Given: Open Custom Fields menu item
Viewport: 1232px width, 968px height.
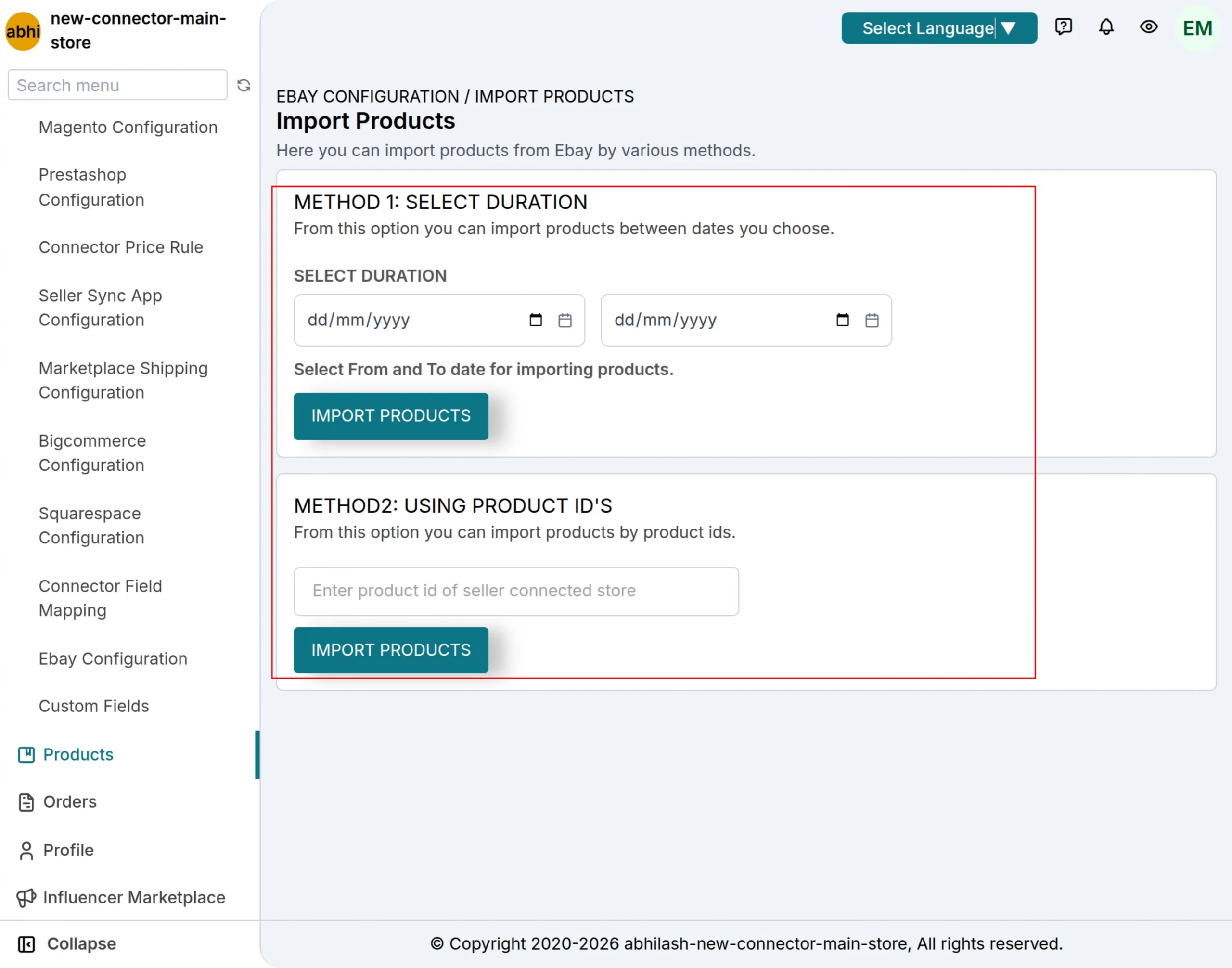Looking at the screenshot, I should (93, 706).
